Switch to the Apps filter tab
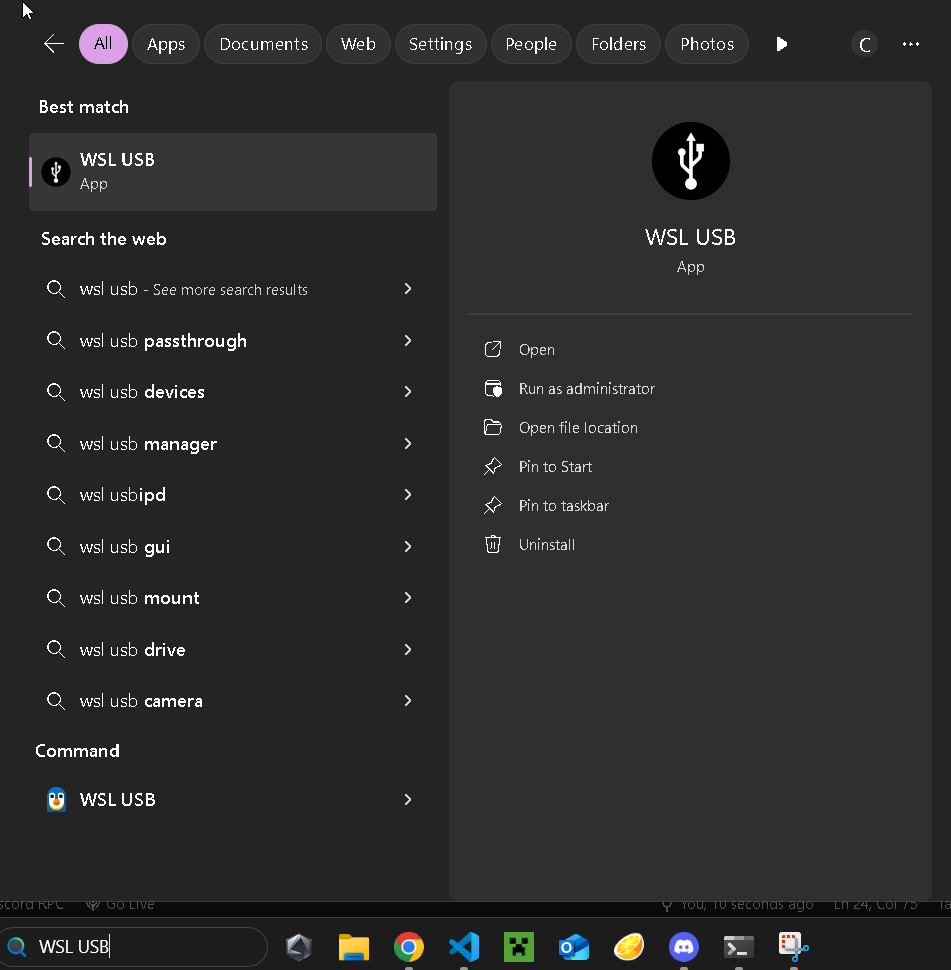The image size is (951, 970). point(165,44)
